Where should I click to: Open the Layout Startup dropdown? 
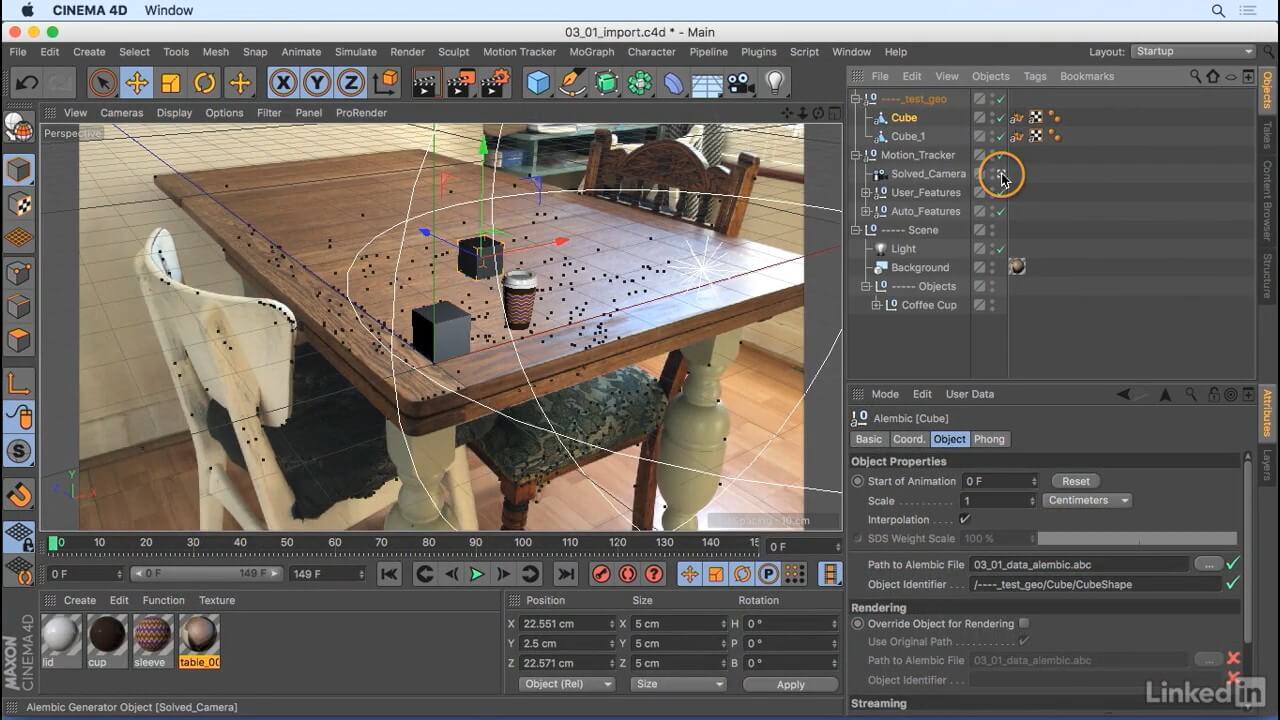click(1193, 52)
